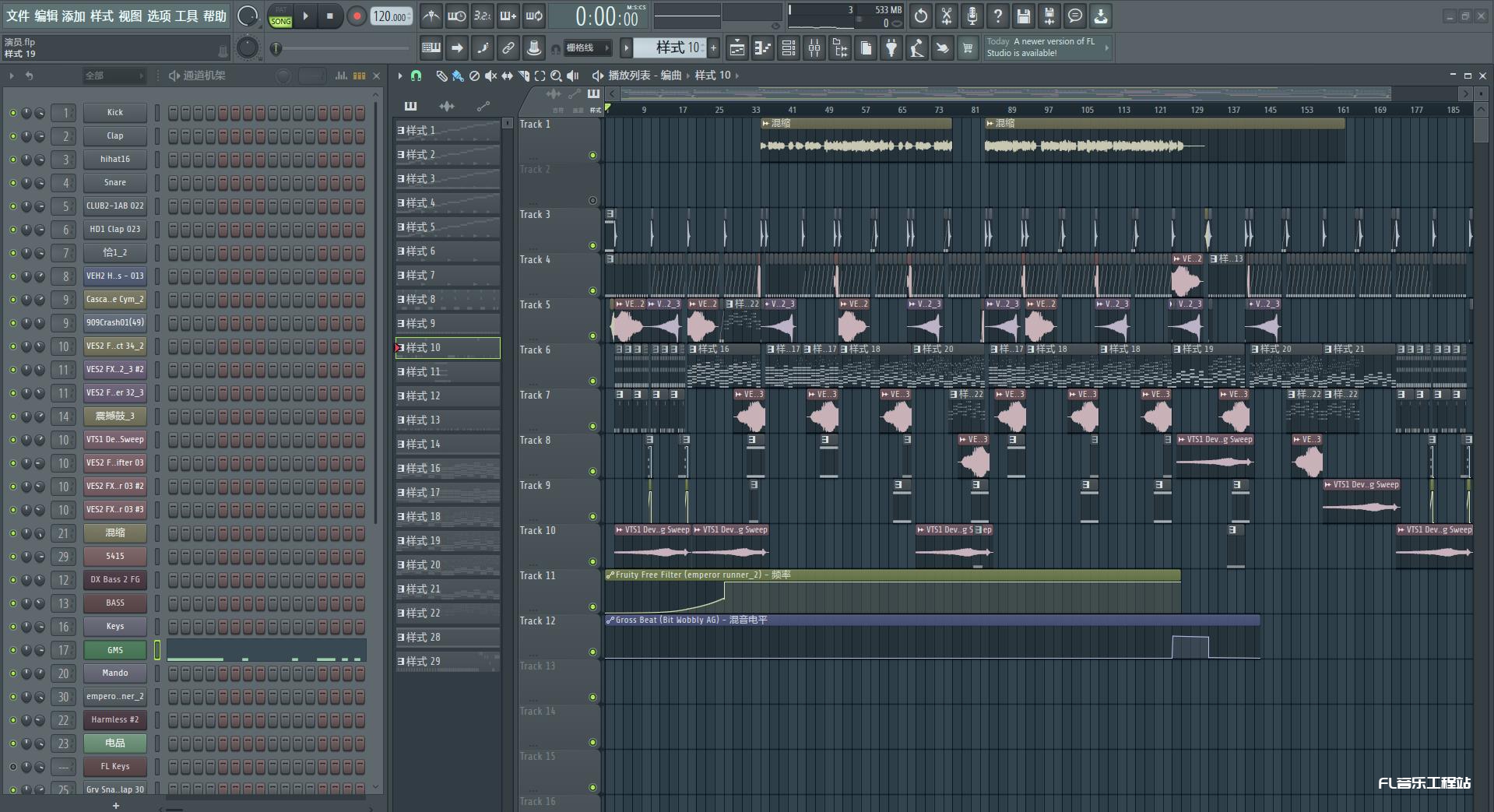Viewport: 1494px width, 812px height.
Task: Enable typing keyboard to piano icon
Action: (x=431, y=48)
